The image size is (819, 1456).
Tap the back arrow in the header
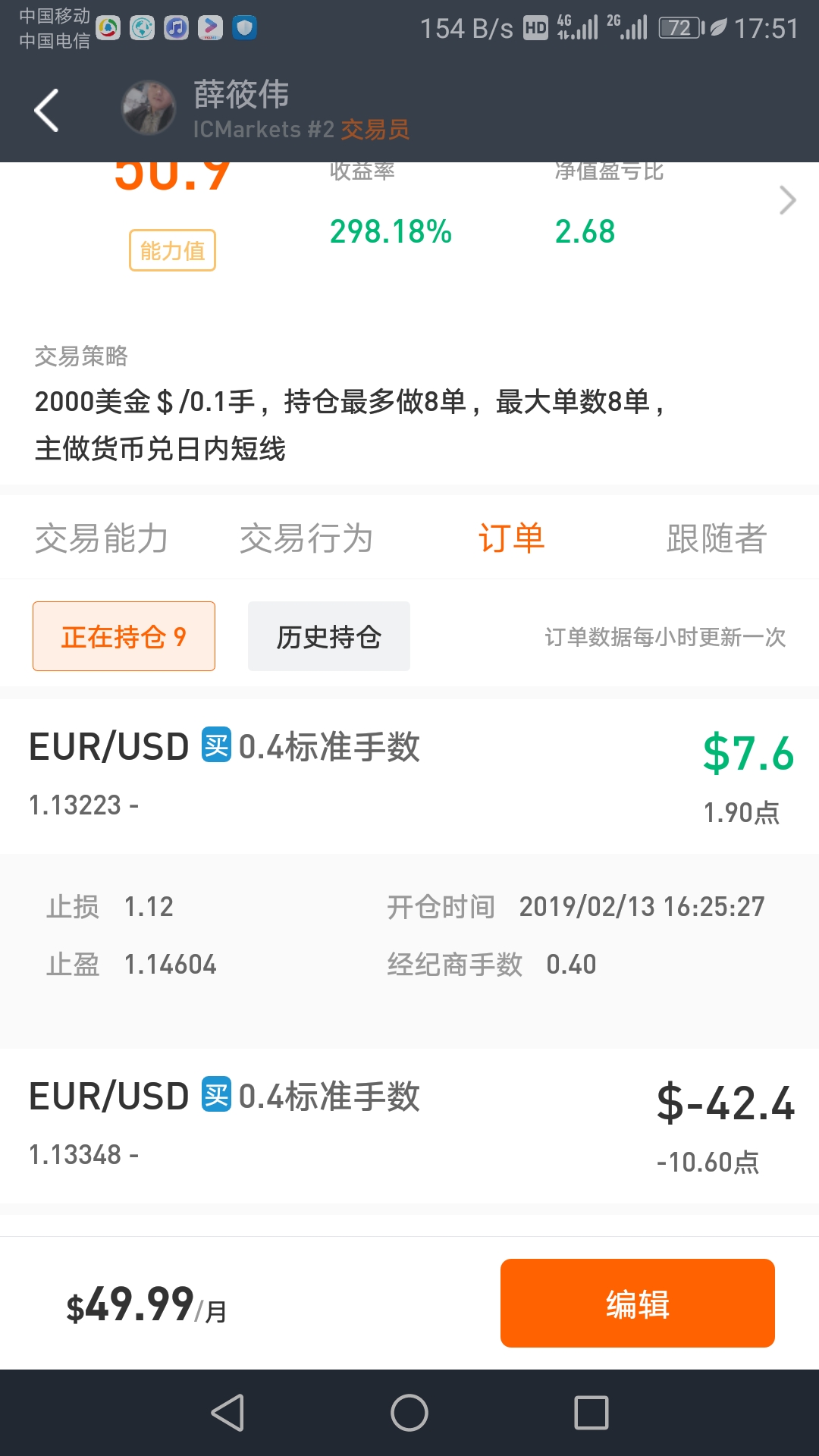click(46, 111)
